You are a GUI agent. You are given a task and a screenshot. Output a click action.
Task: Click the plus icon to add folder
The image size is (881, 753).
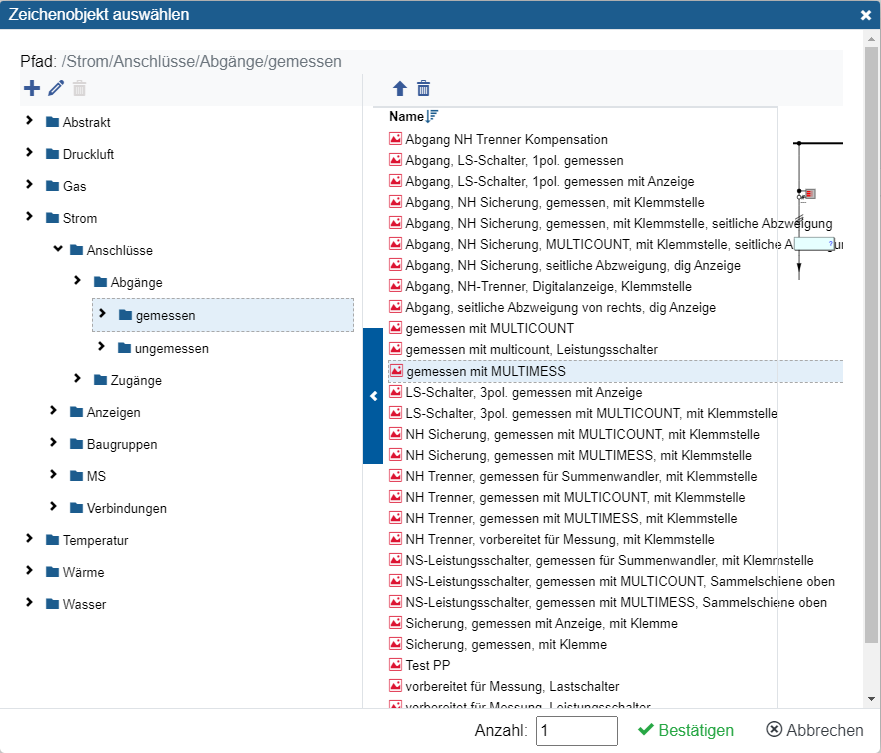click(31, 89)
